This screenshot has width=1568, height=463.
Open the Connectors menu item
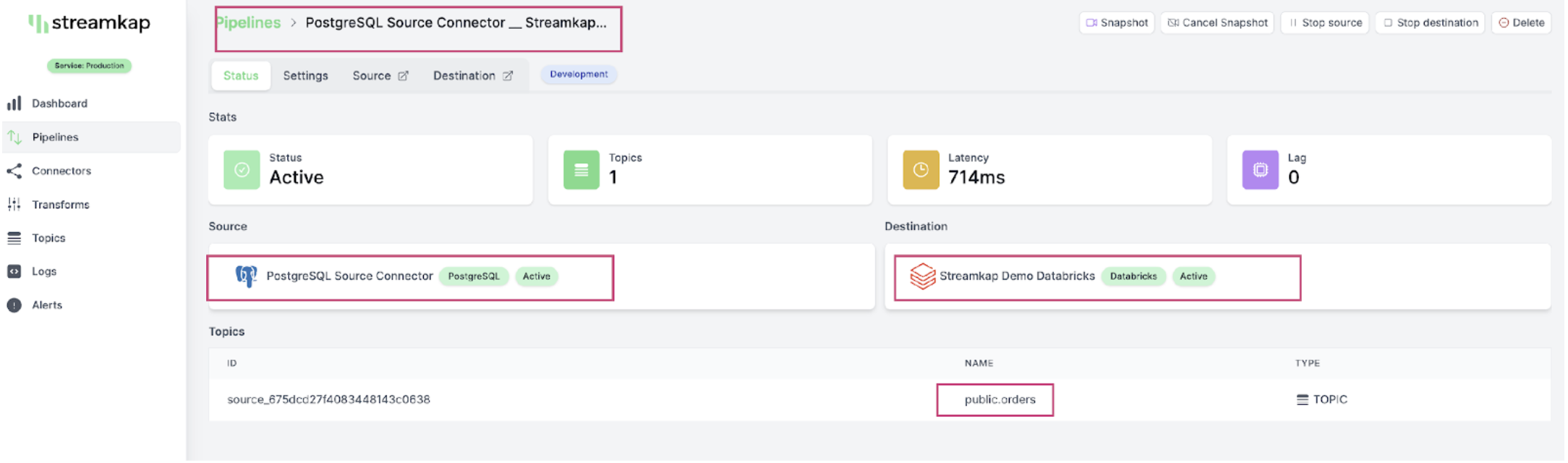(61, 171)
